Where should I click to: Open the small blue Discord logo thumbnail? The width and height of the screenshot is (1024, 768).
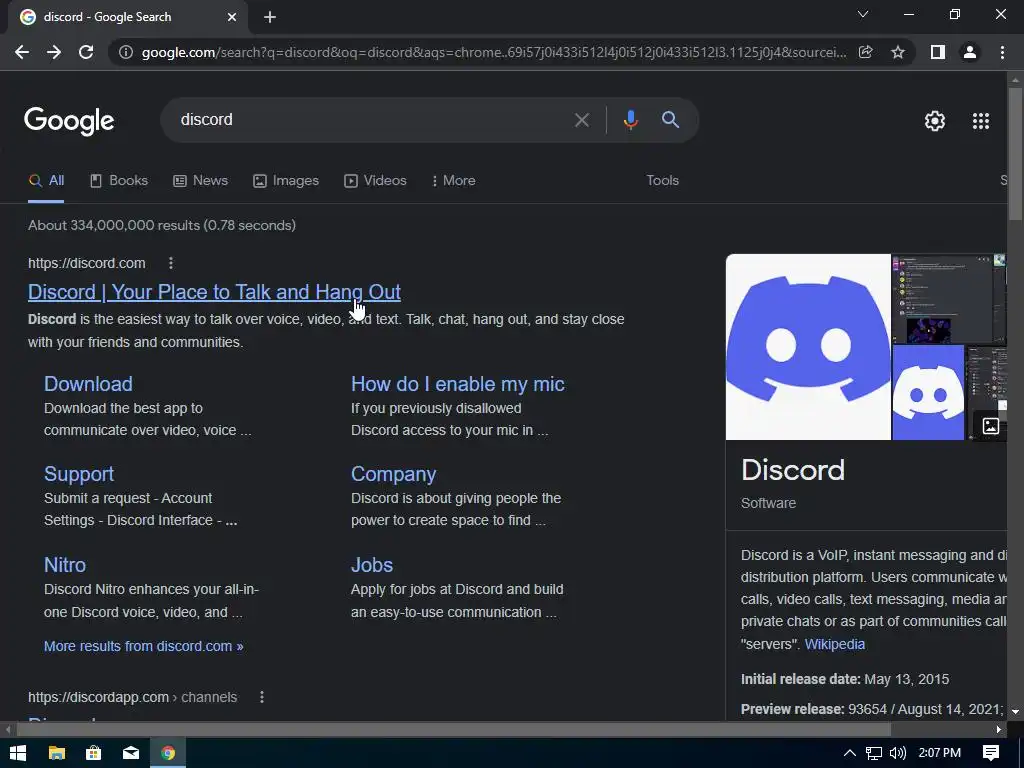click(928, 392)
